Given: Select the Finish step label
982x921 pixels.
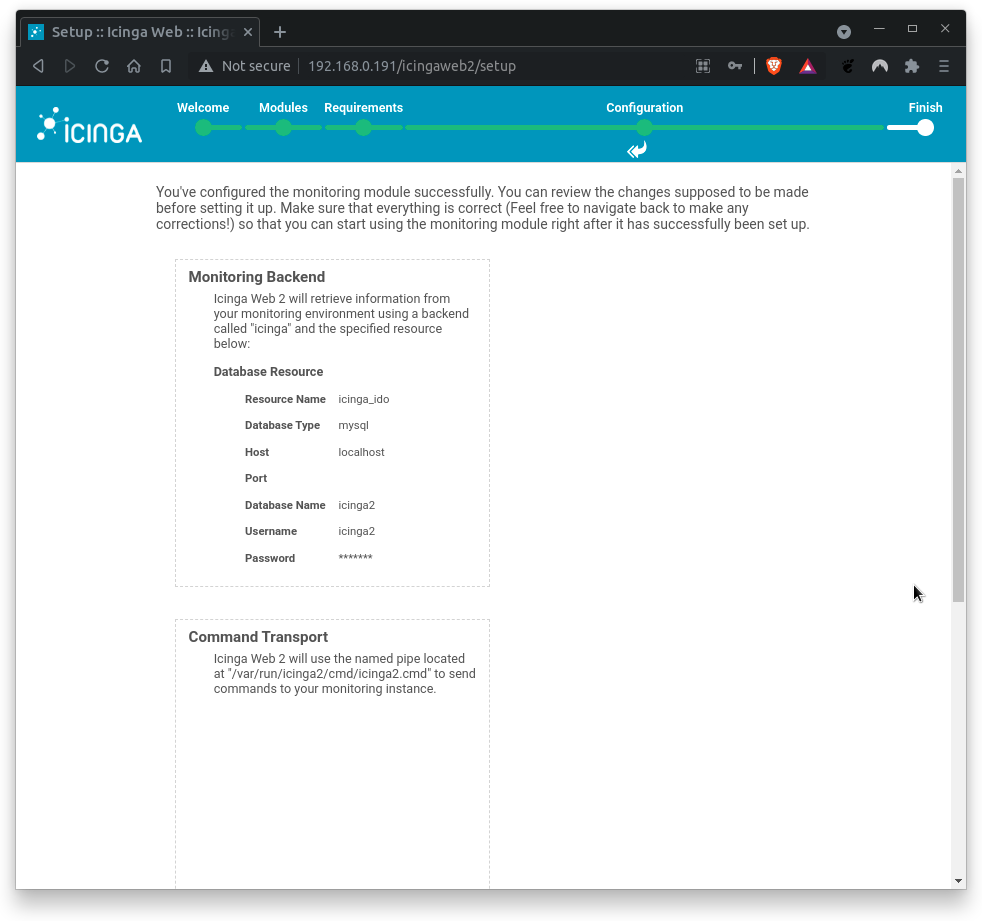Looking at the screenshot, I should coord(925,107).
